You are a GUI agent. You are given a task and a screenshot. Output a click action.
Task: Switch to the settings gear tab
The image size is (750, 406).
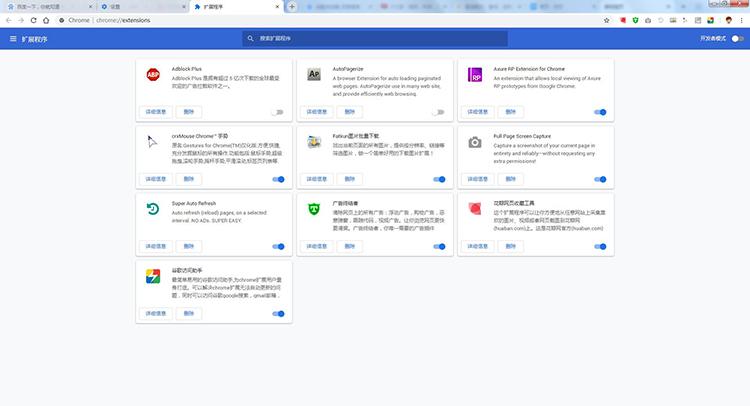[x=143, y=7]
